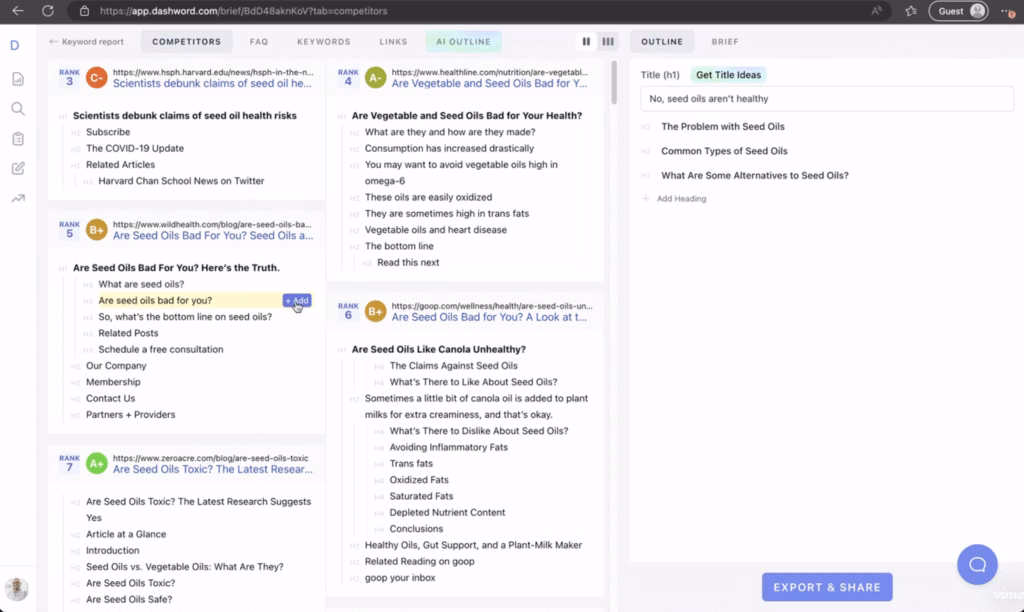Screen dimensions: 1024x612
Task: Open the Guest profile menu
Action: pos(958,11)
